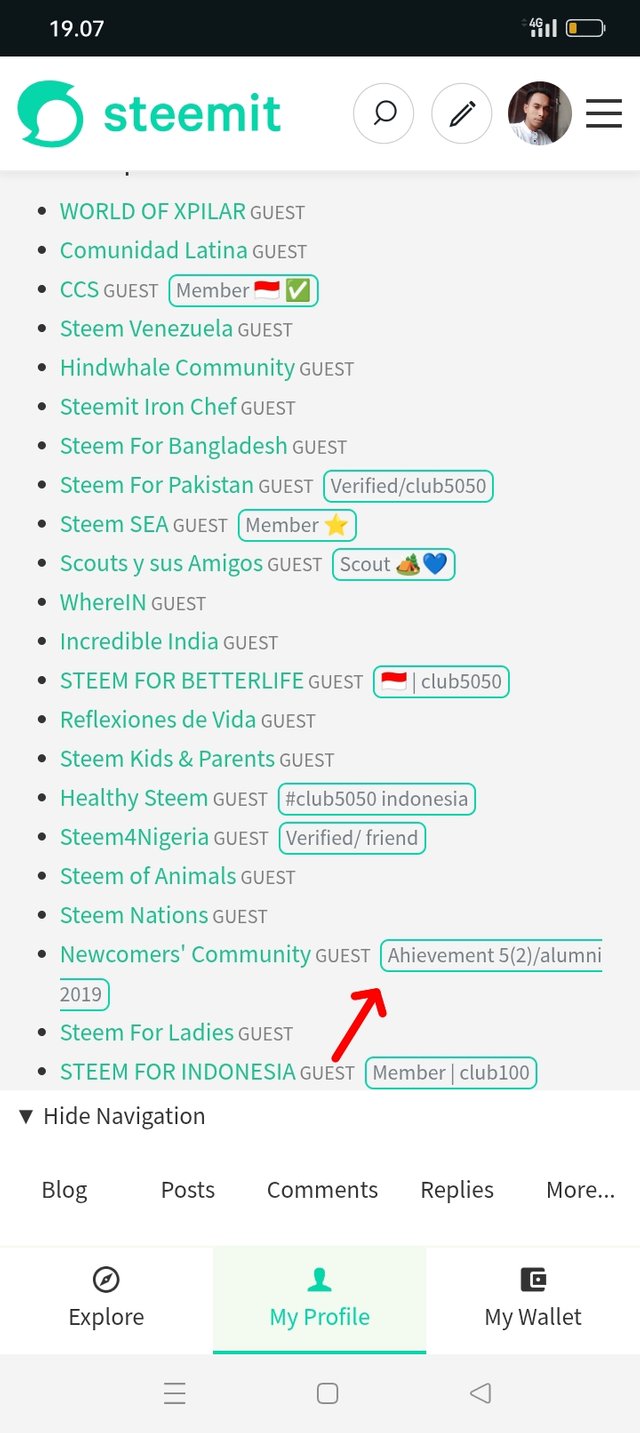Switch to the Posts tab
Screen dimensions: 640x1433
(x=188, y=1190)
